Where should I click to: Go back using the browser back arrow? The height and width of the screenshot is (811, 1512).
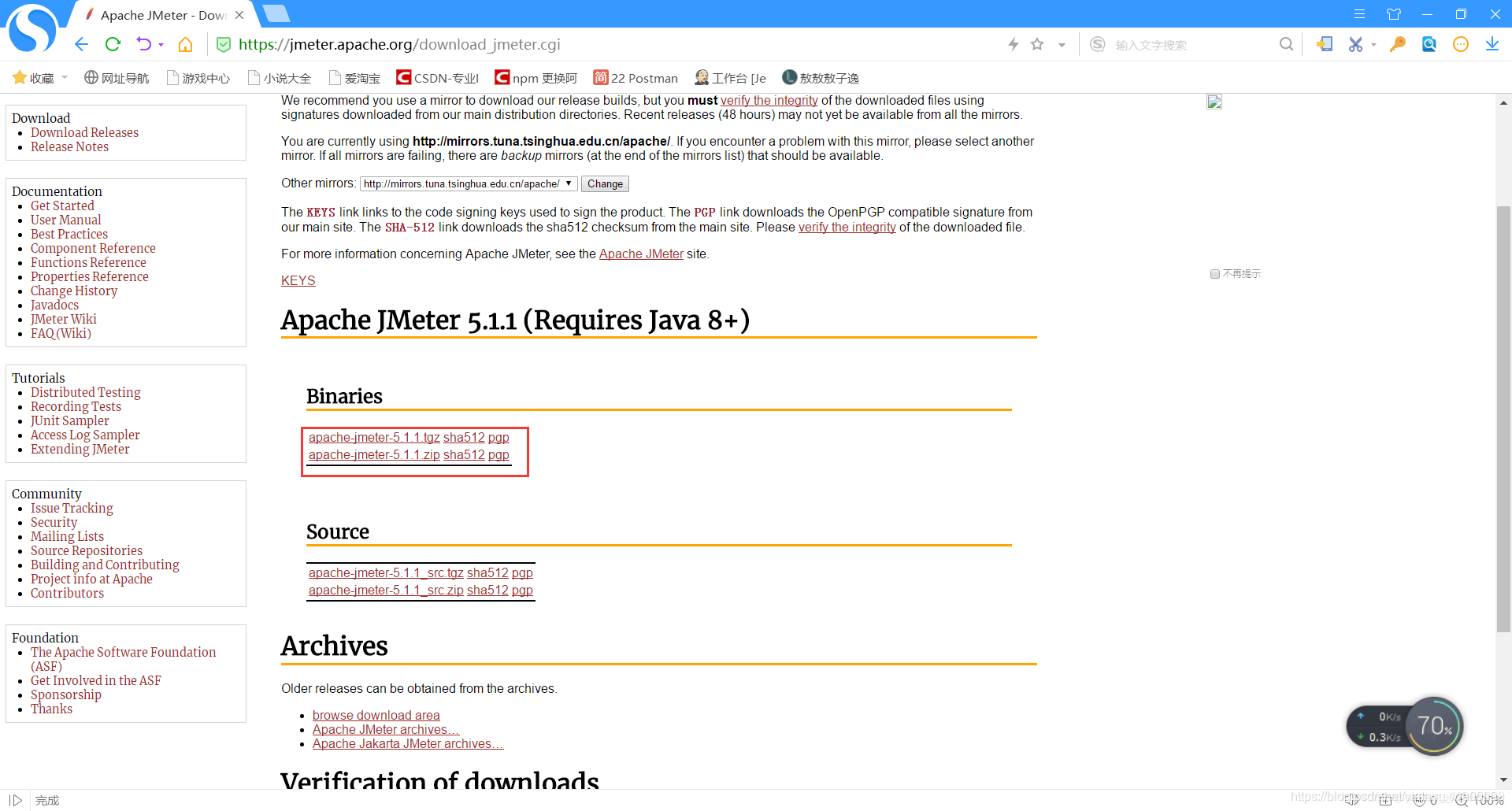(x=81, y=44)
